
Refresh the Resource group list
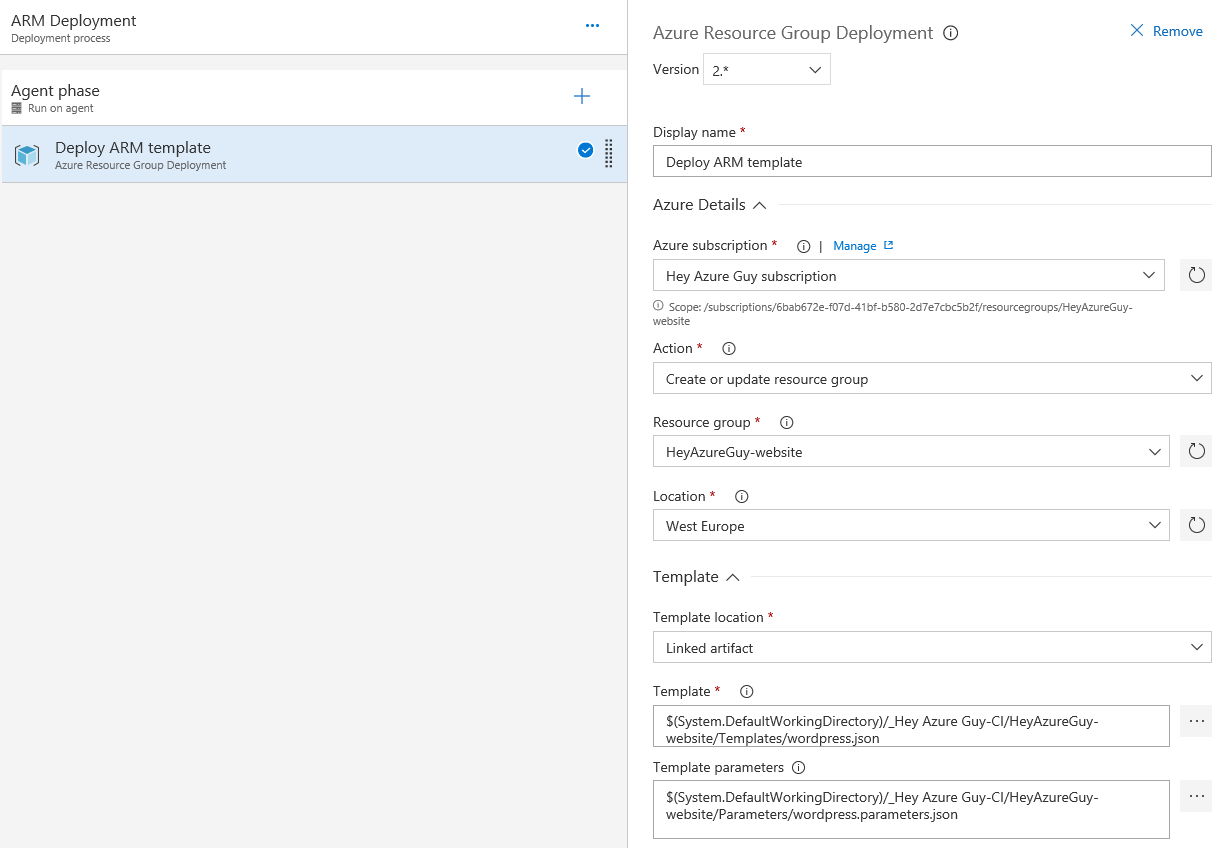click(x=1196, y=451)
